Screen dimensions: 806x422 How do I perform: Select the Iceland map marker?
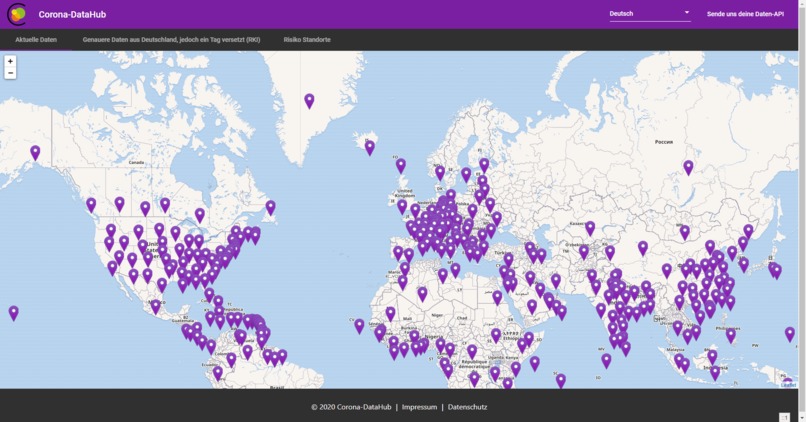coord(370,148)
